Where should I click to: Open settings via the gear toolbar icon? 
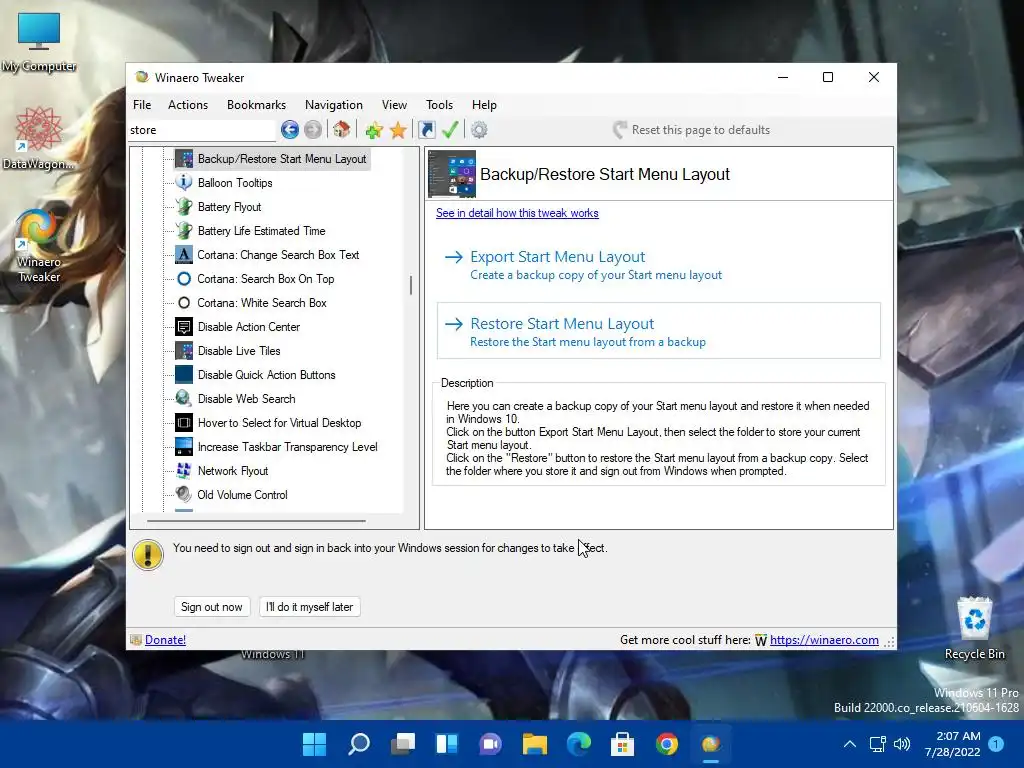tap(479, 130)
